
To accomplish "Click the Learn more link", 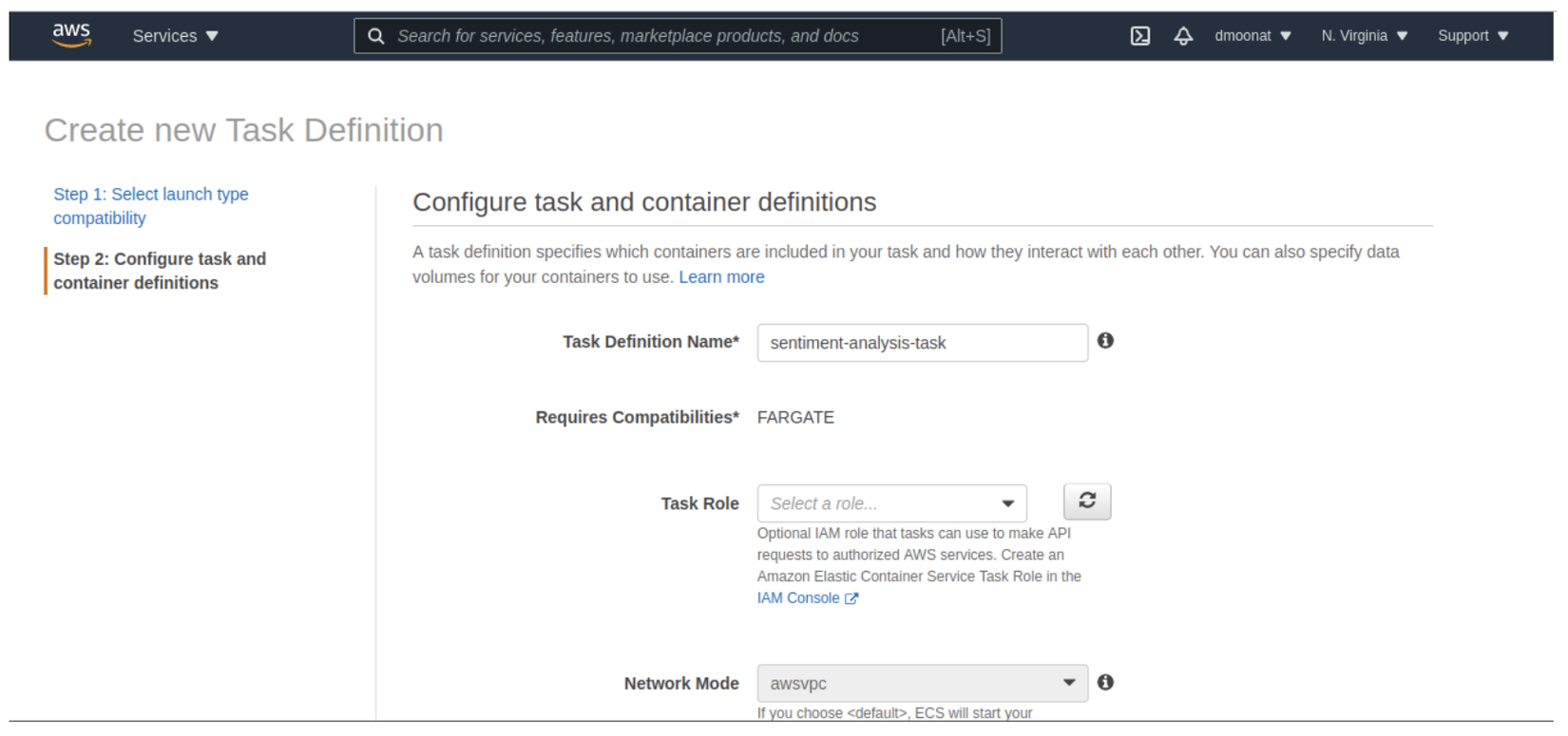I will (x=721, y=277).
